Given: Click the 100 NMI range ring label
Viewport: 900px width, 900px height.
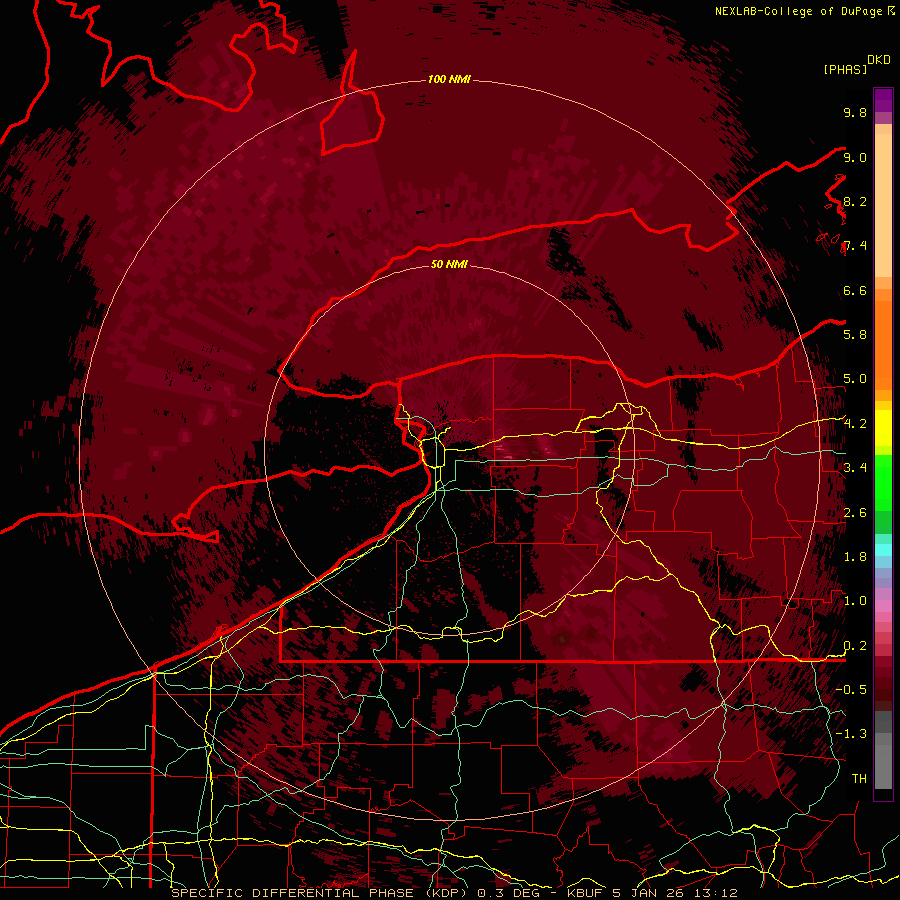Looking at the screenshot, I should [449, 79].
